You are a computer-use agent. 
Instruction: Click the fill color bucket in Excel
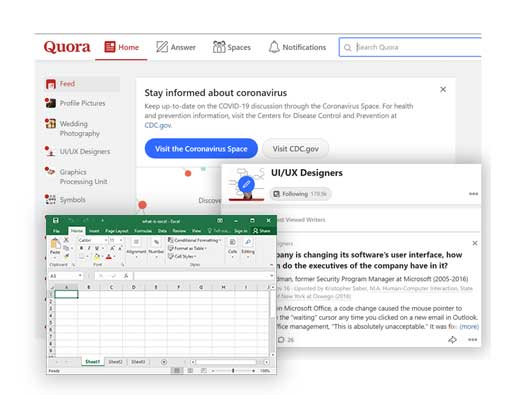[97, 257]
